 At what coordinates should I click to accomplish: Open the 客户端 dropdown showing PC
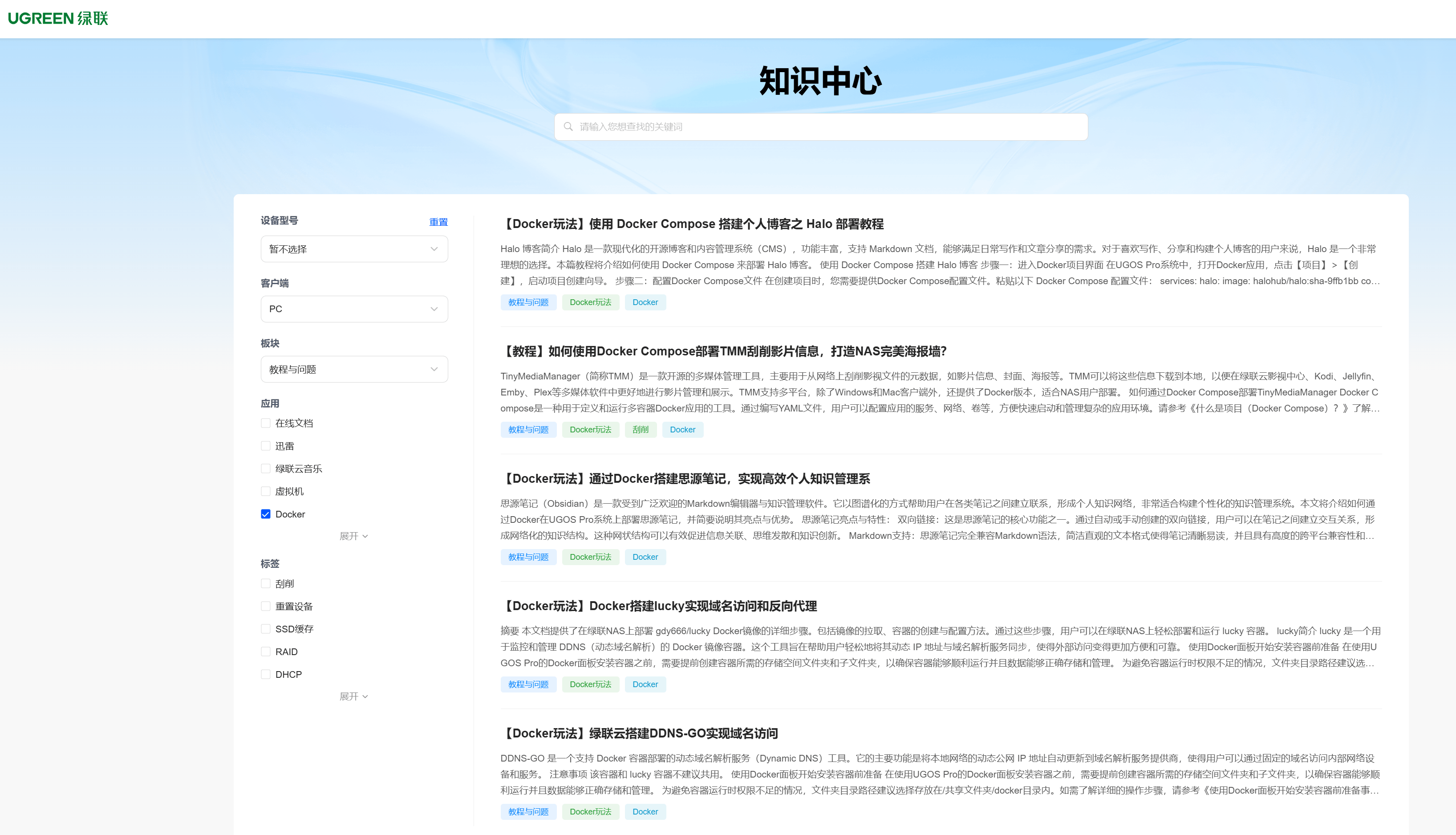click(x=354, y=309)
